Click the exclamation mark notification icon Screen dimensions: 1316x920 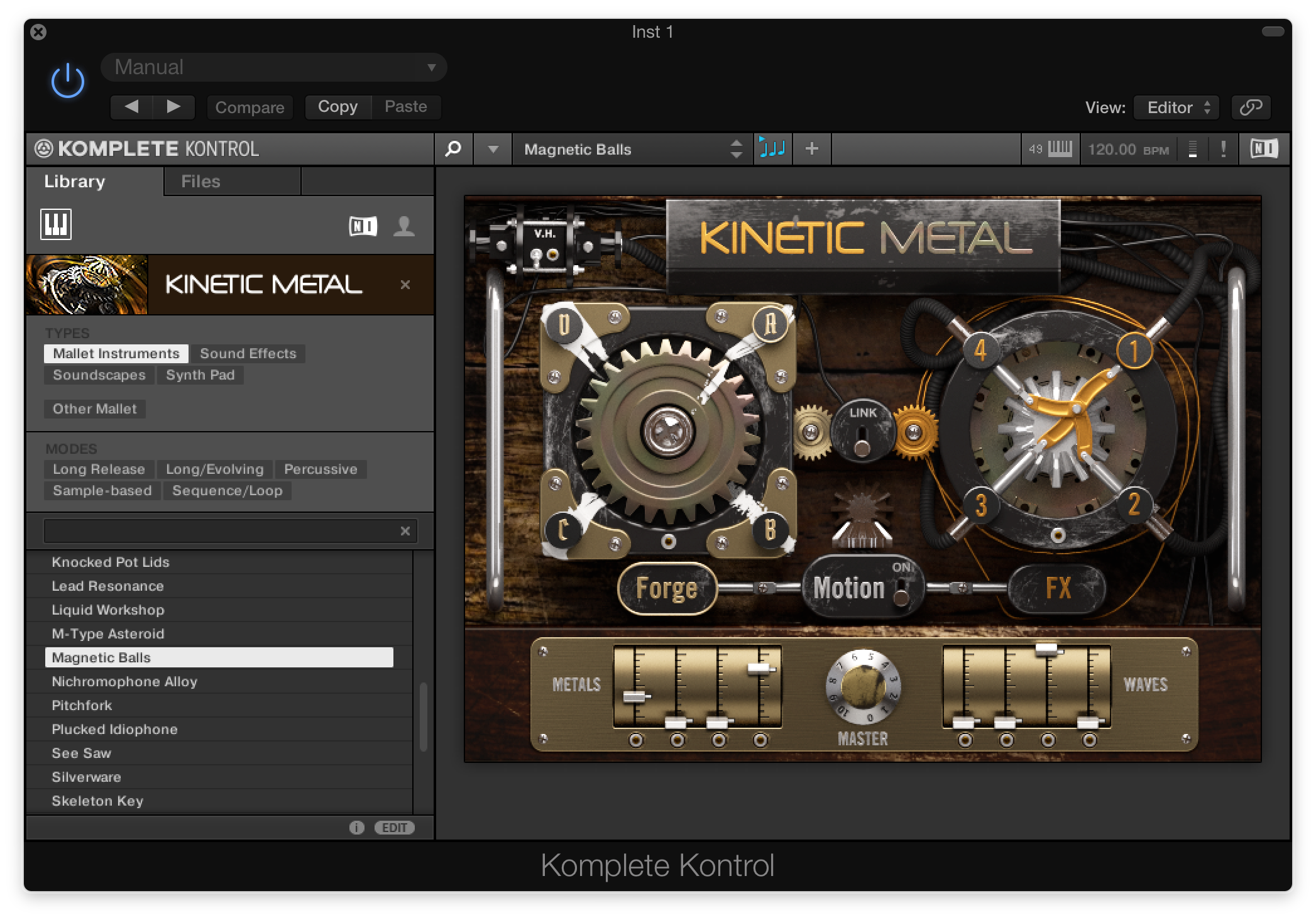point(1223,149)
